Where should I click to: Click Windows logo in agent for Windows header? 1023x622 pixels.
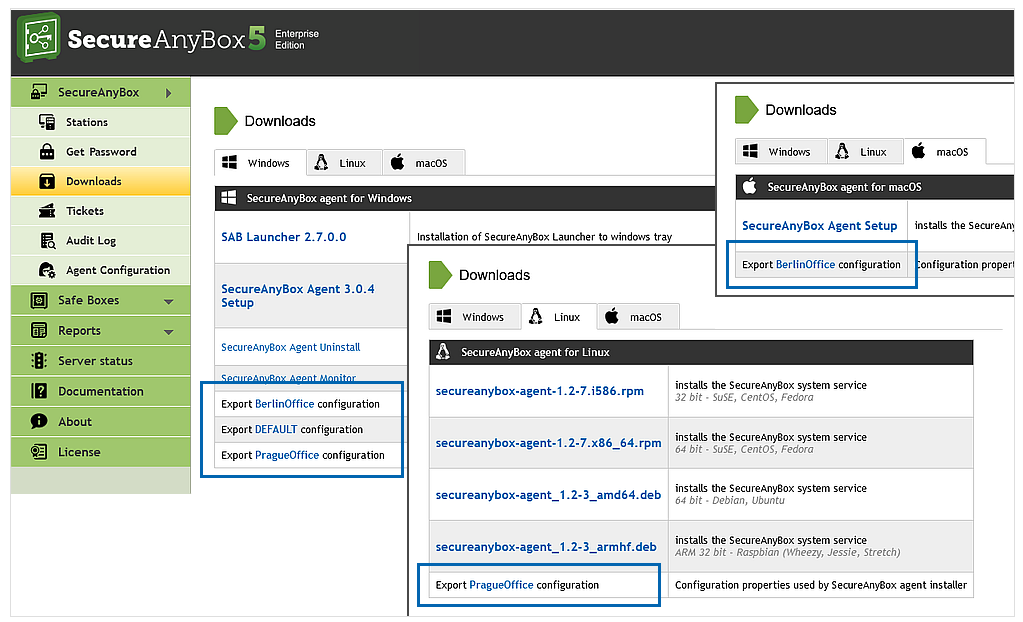coord(228,198)
